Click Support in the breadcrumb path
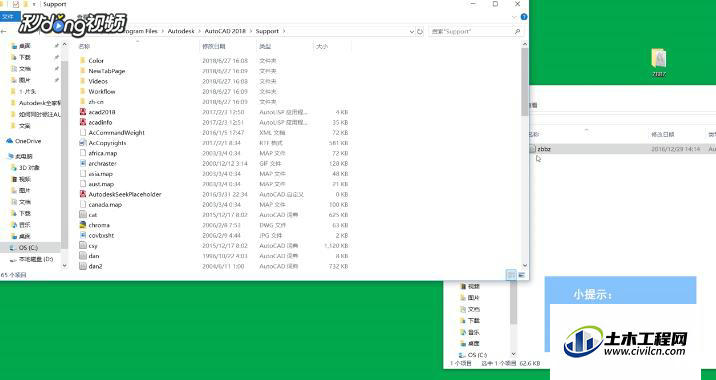 (x=267, y=31)
